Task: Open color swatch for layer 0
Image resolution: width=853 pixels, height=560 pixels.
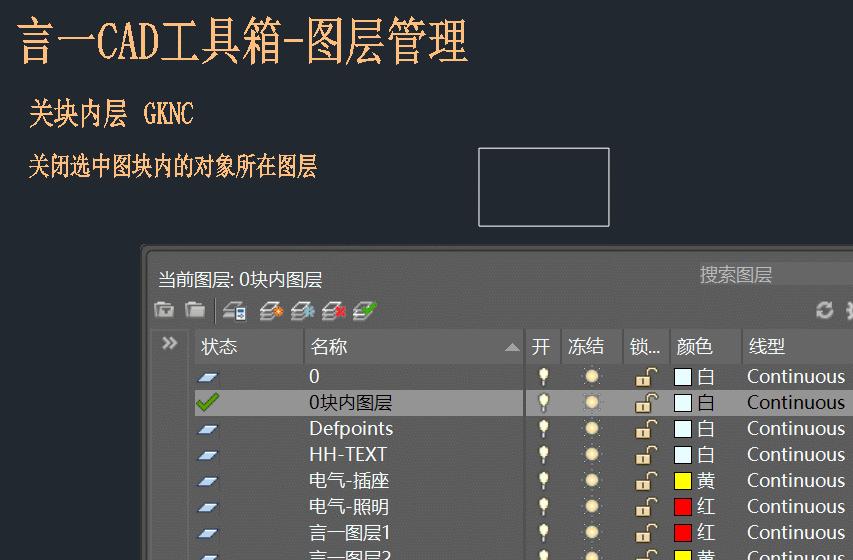Action: [683, 377]
